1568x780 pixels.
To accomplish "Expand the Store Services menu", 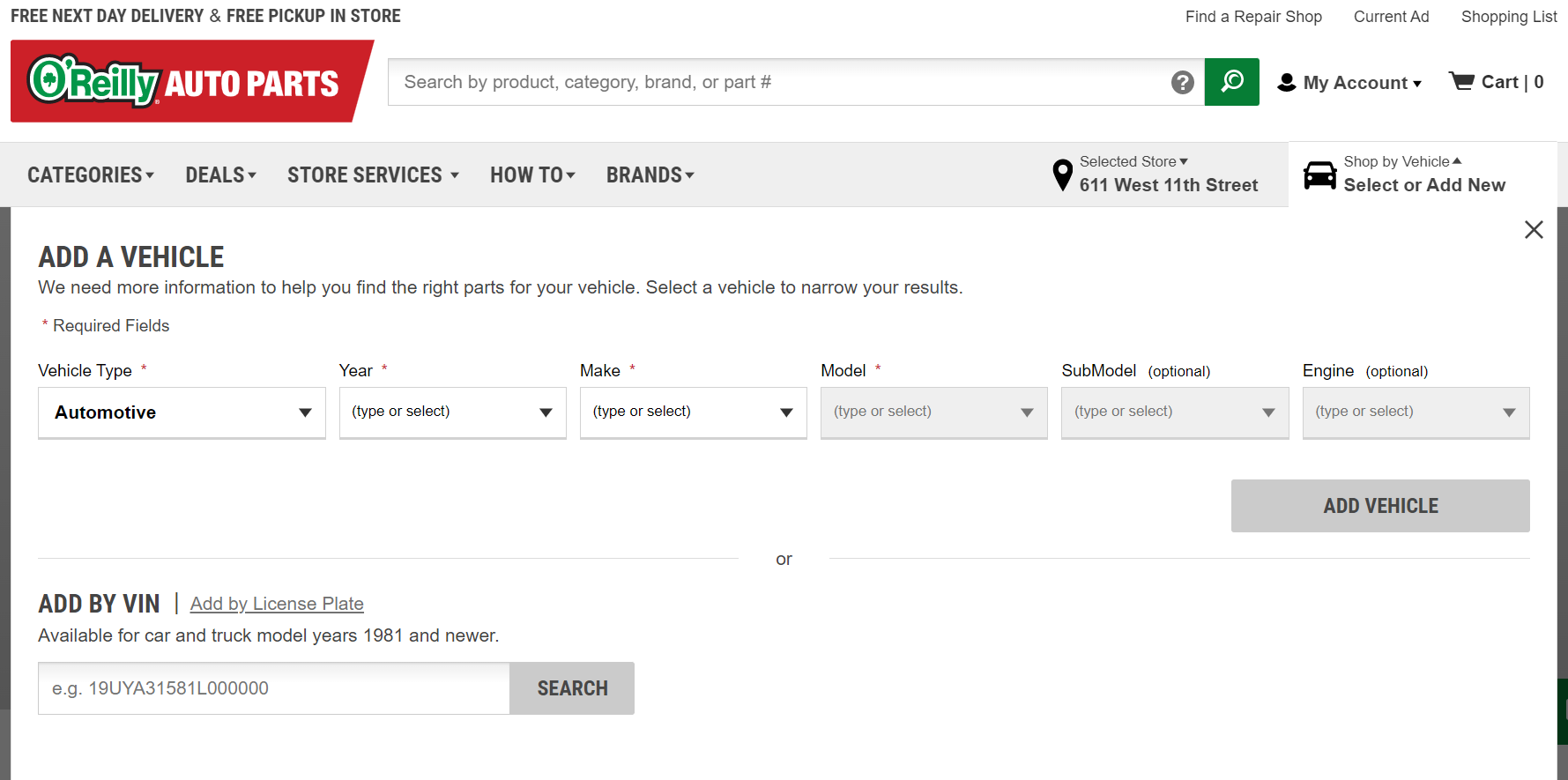I will coord(373,175).
